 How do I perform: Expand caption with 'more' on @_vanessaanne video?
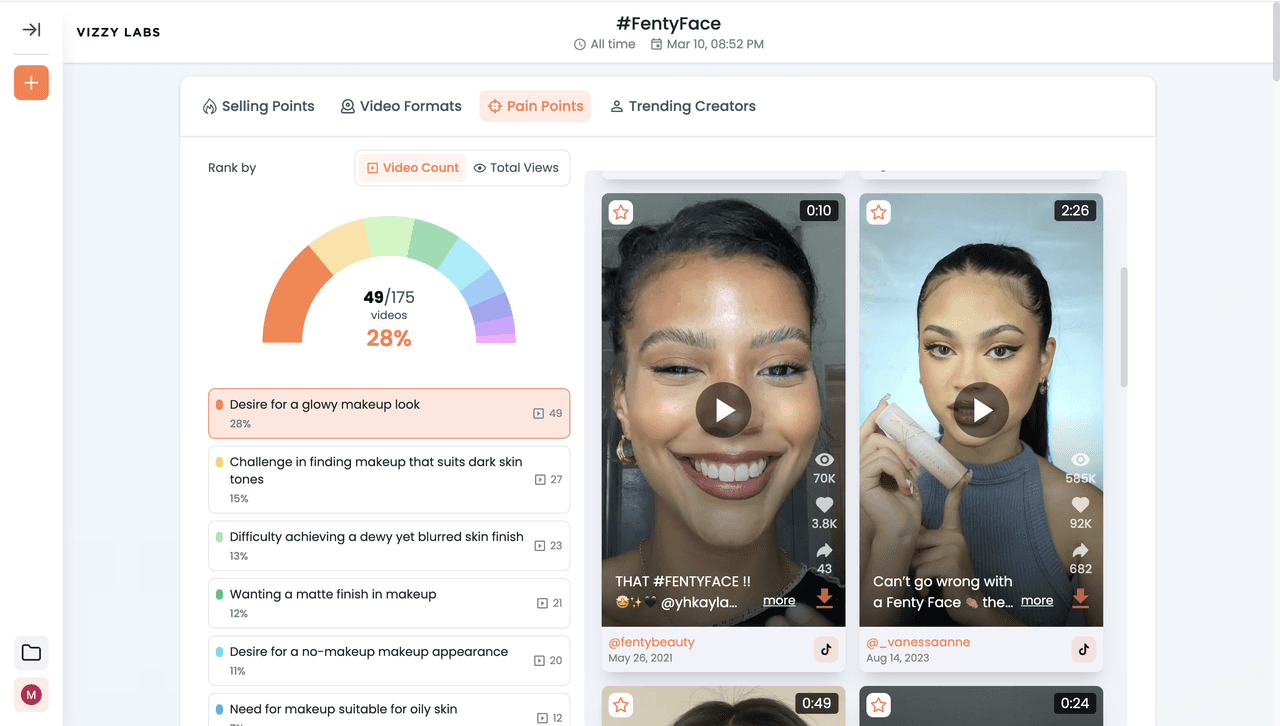coord(1037,601)
